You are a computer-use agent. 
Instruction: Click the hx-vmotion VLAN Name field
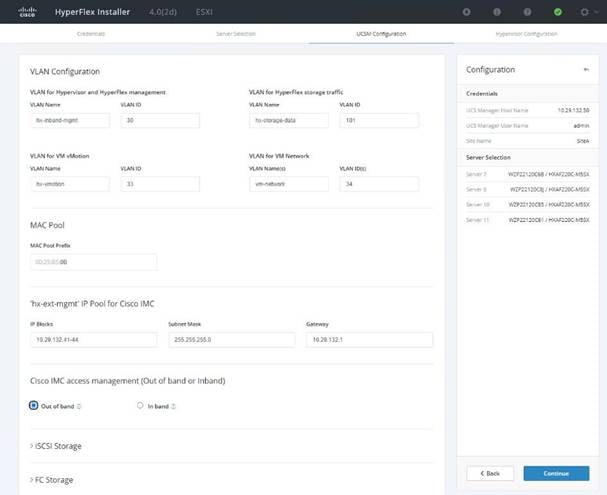(x=70, y=184)
